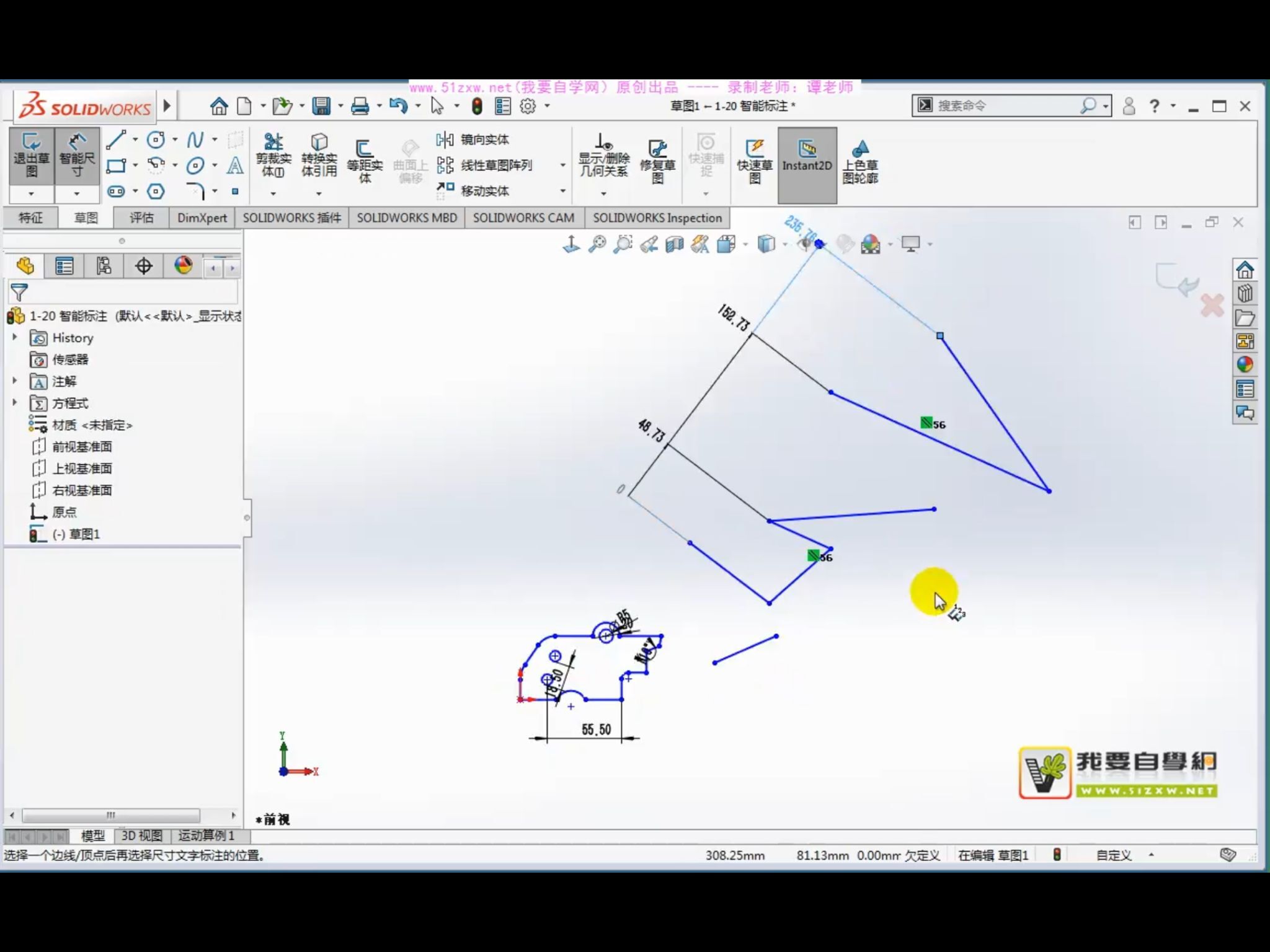Expand the SOLIDWORKS menu arrow

[167, 106]
